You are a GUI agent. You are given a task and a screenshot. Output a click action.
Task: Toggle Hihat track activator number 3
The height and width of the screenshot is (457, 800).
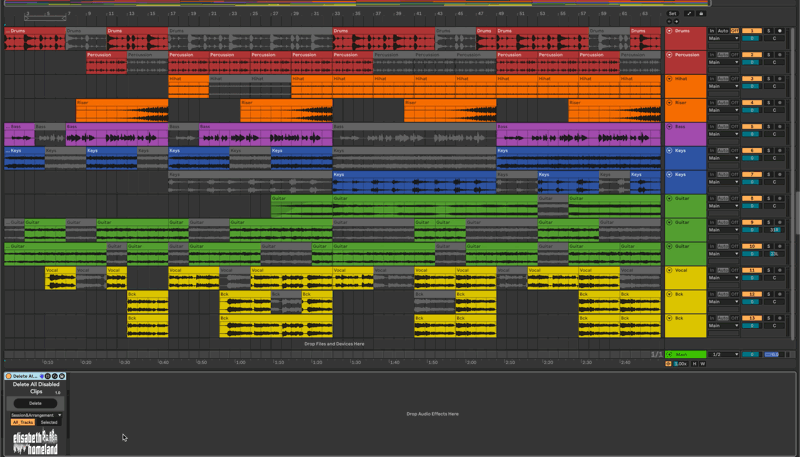[x=752, y=79]
